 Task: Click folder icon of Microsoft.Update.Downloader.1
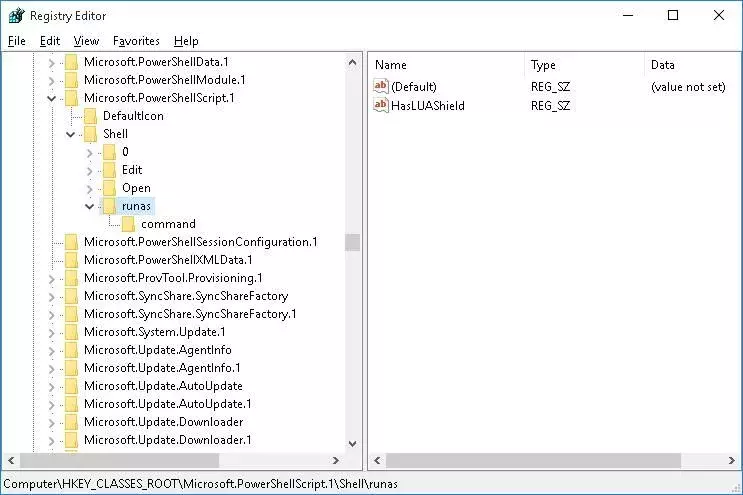coord(72,440)
